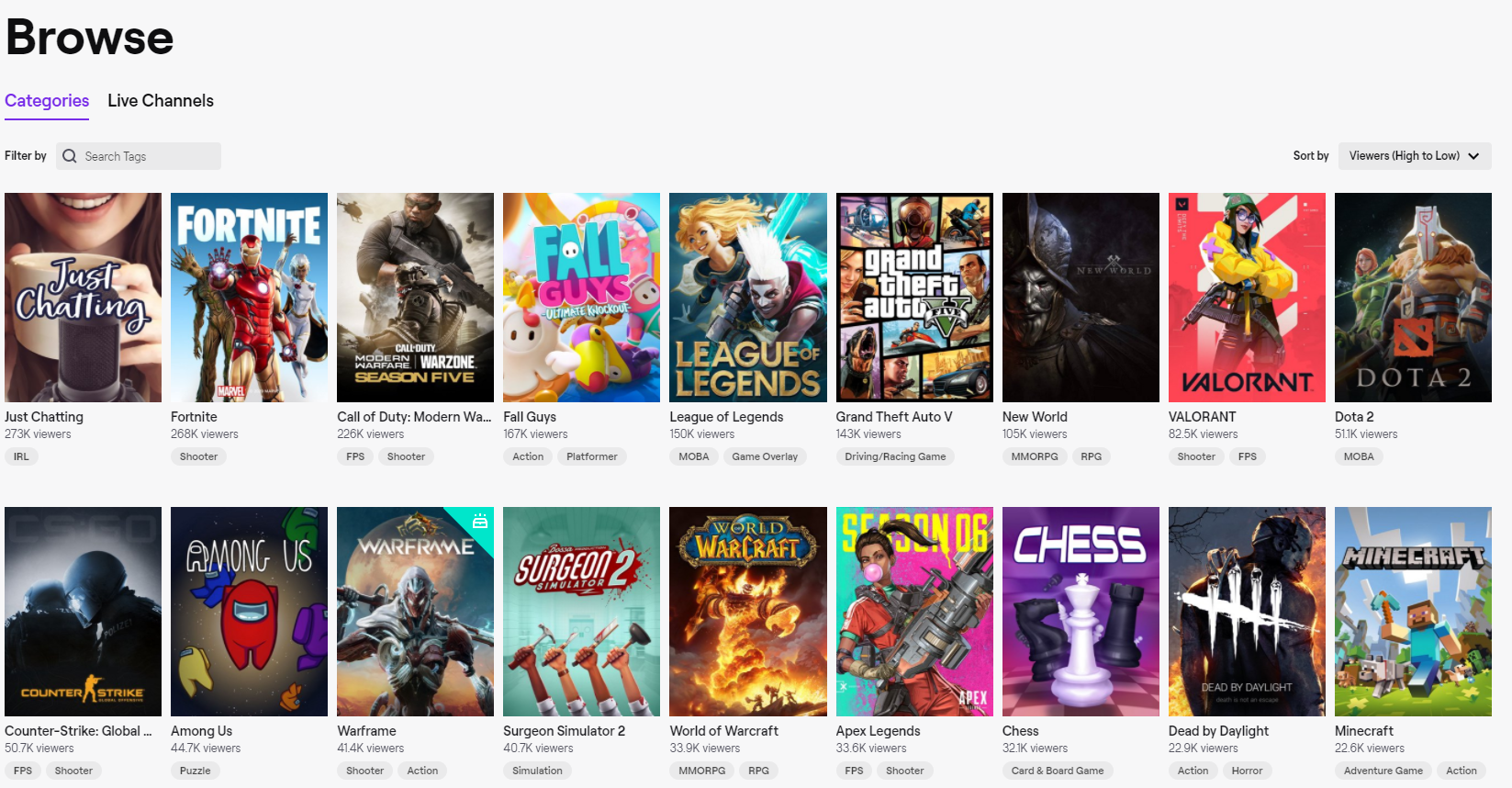Click the League of Legends box art
The image size is (1512, 788).
[x=748, y=298]
